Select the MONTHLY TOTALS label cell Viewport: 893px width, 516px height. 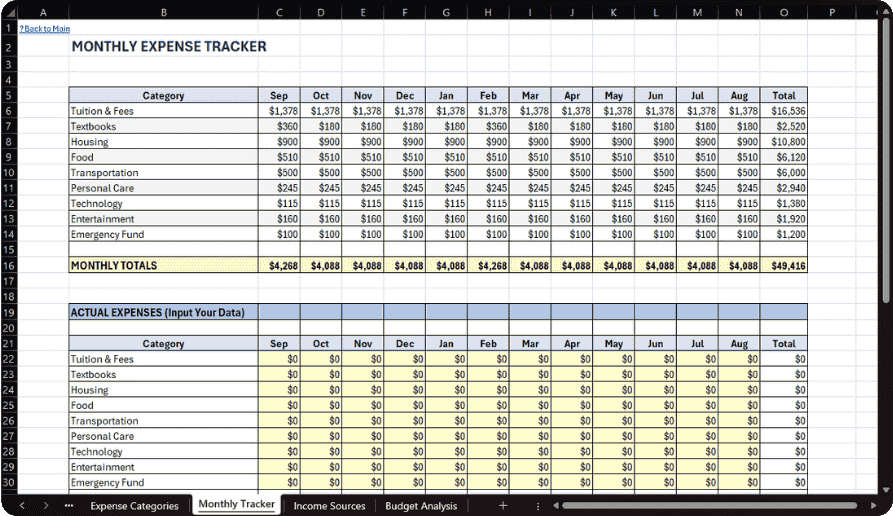point(163,266)
